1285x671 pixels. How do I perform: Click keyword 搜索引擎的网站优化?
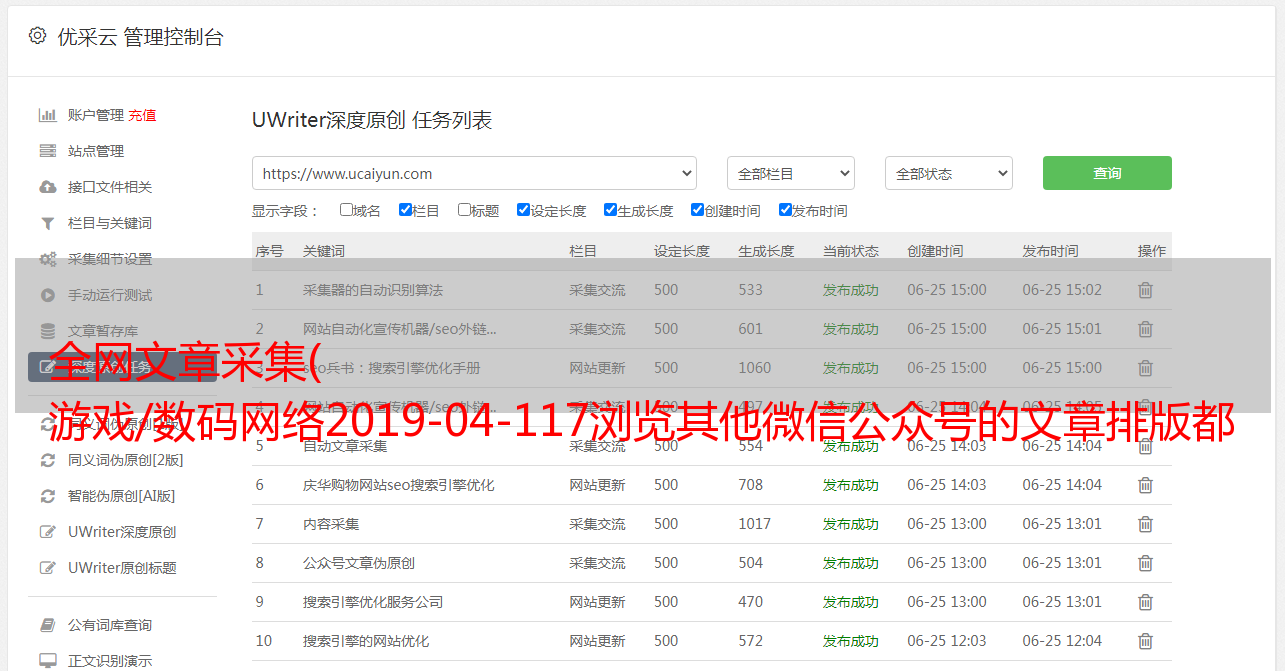pyautogui.click(x=366, y=641)
